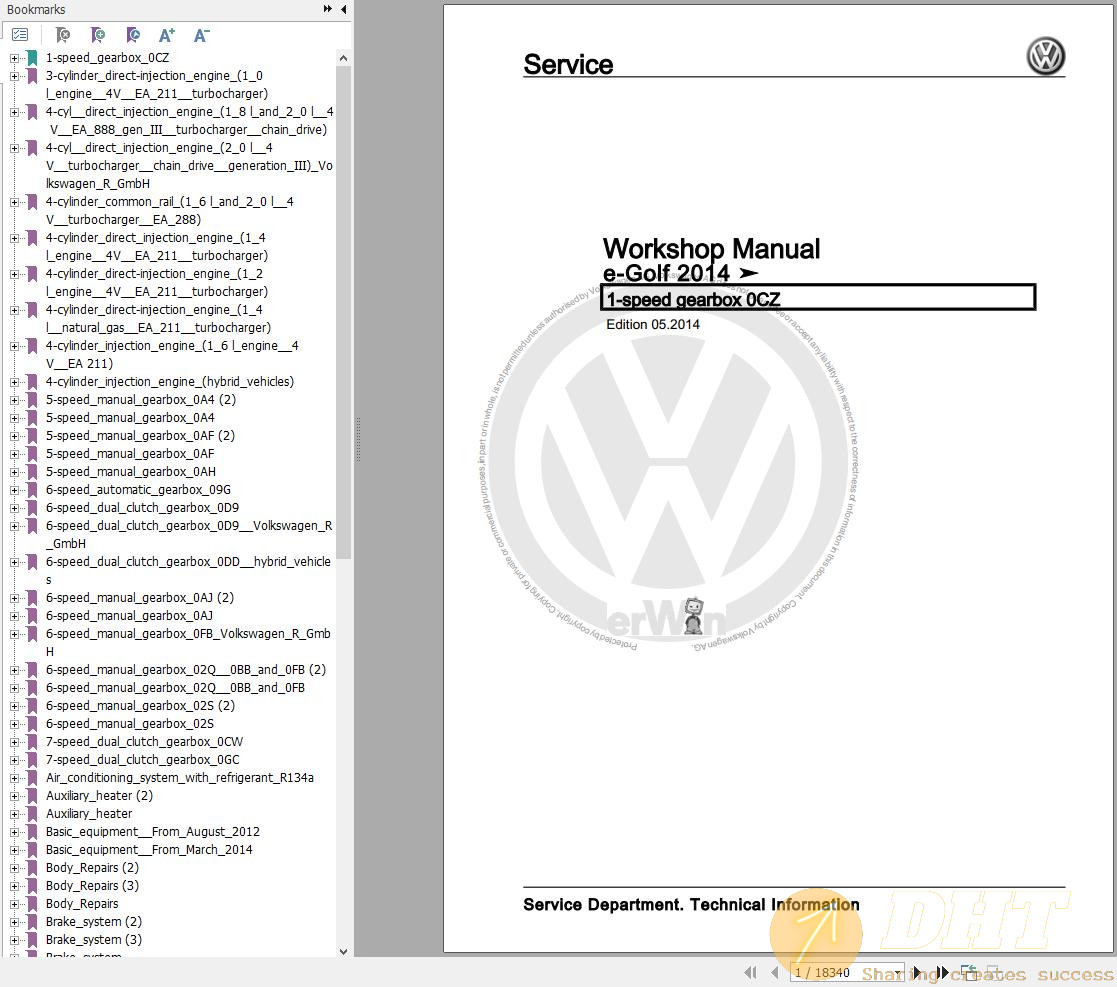Go to the next page
The image size is (1117, 987).
click(x=918, y=972)
